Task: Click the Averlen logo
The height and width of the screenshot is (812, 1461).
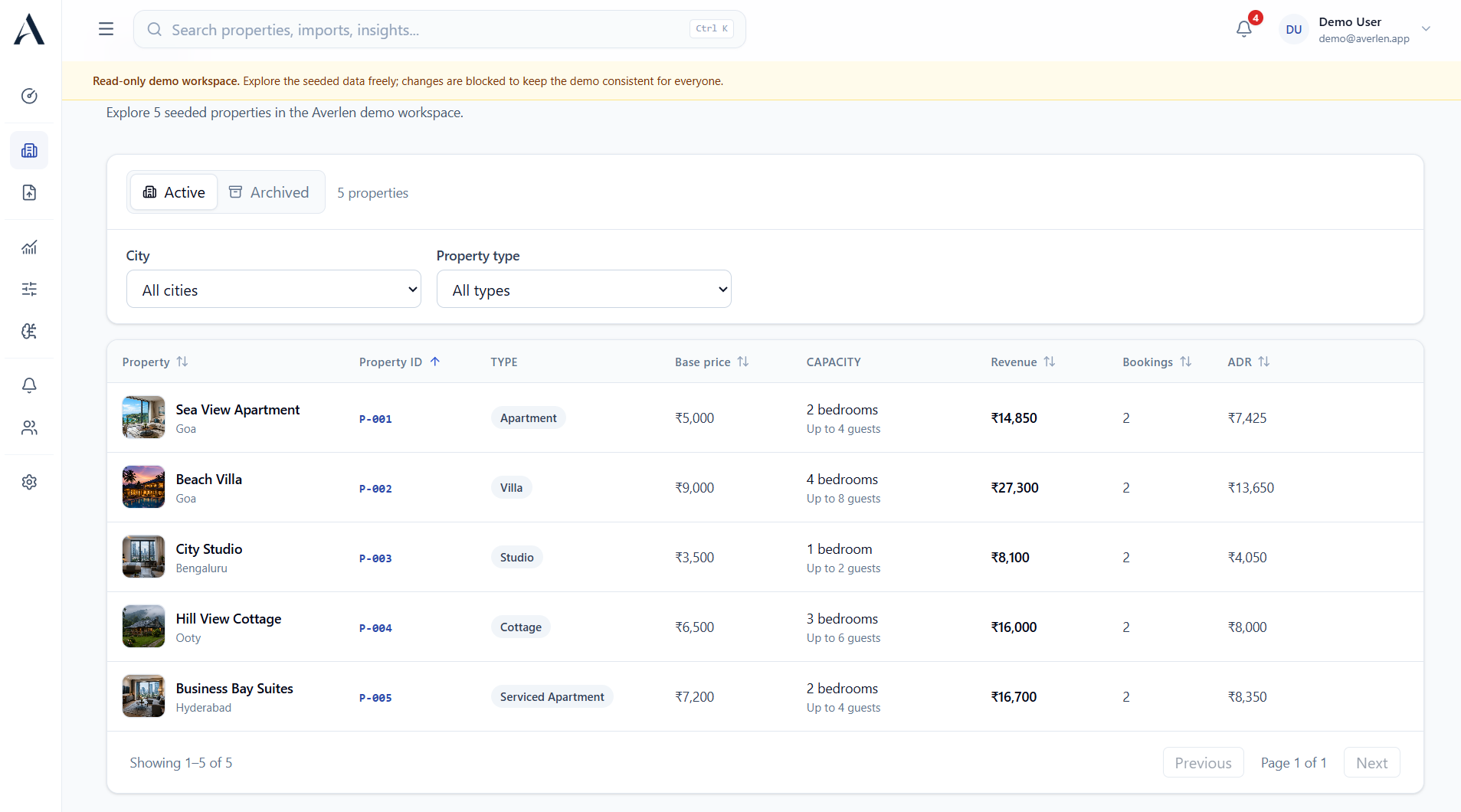Action: (x=29, y=29)
